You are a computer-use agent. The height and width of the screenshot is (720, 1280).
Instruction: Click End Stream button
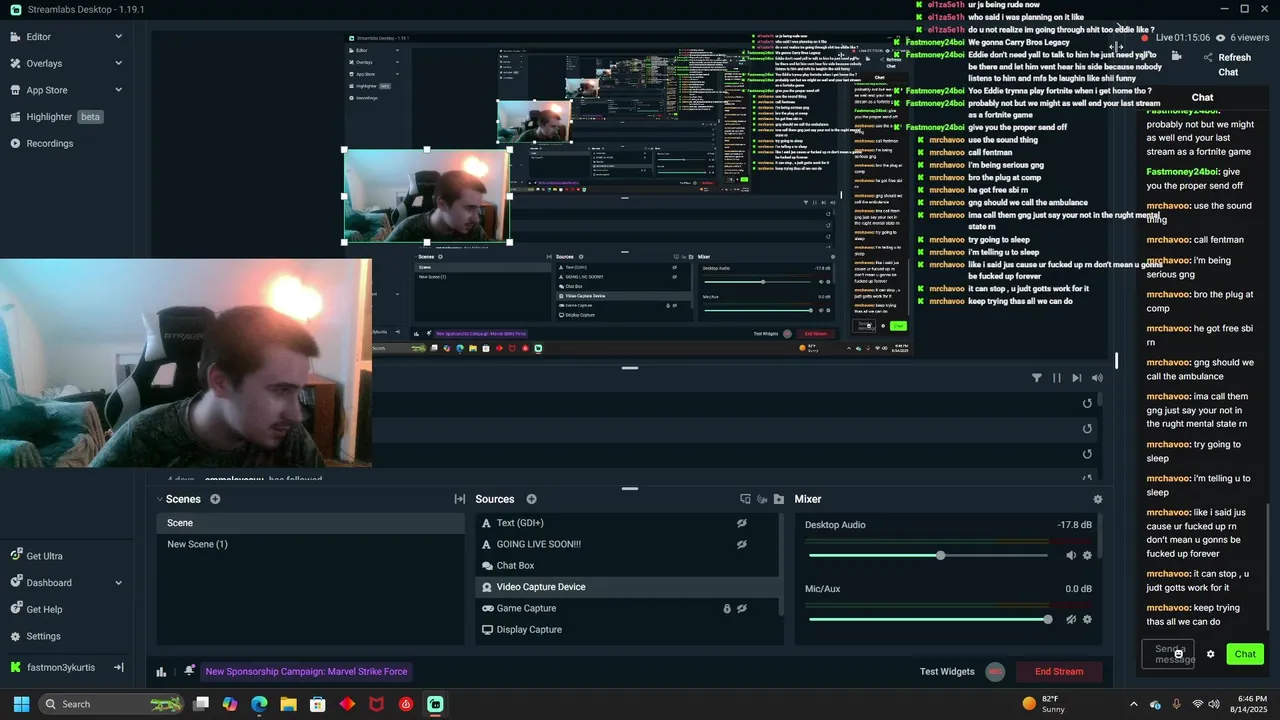(x=1059, y=671)
